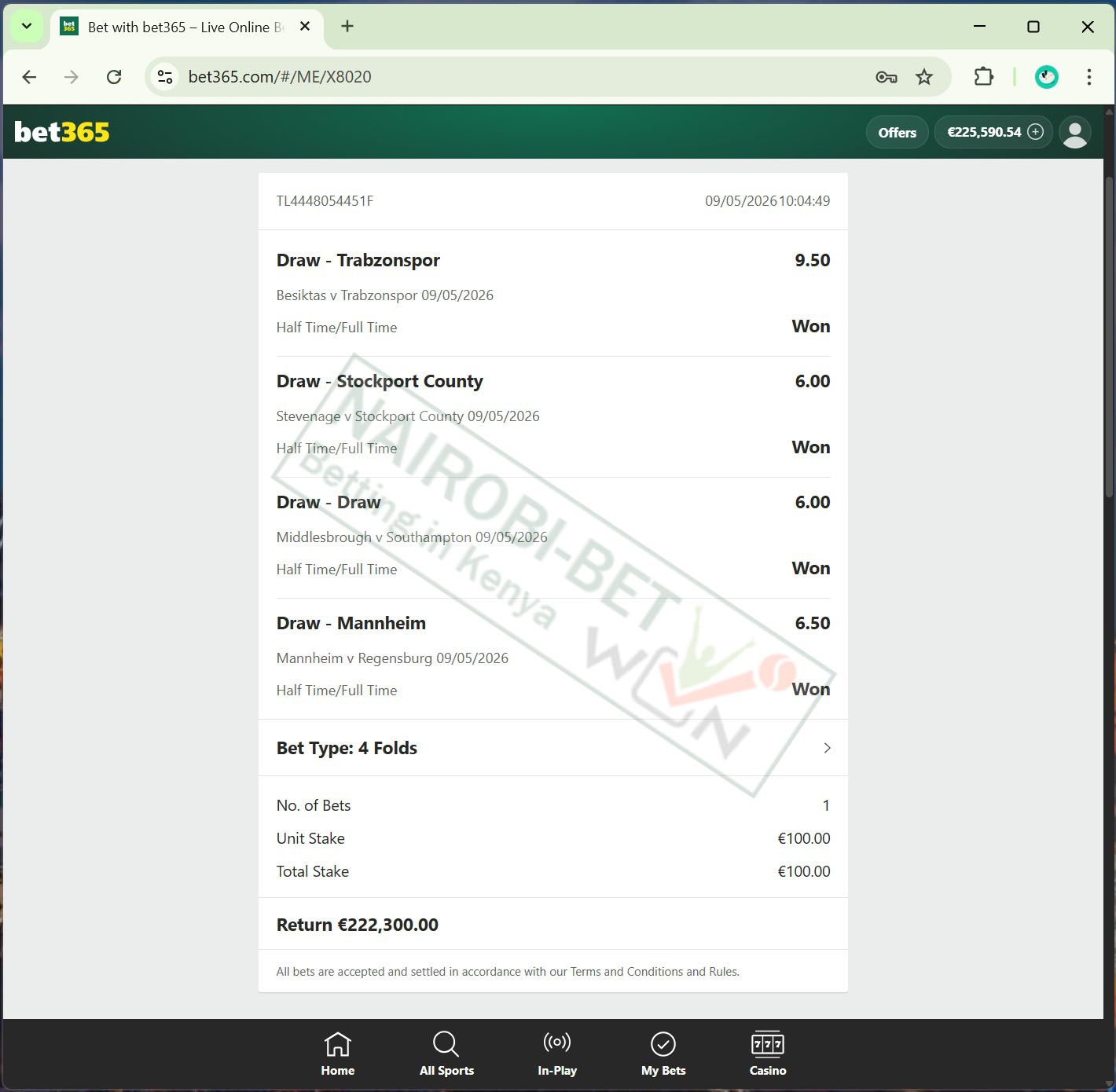
Task: Click the No. of Bets label
Action: pyautogui.click(x=314, y=805)
